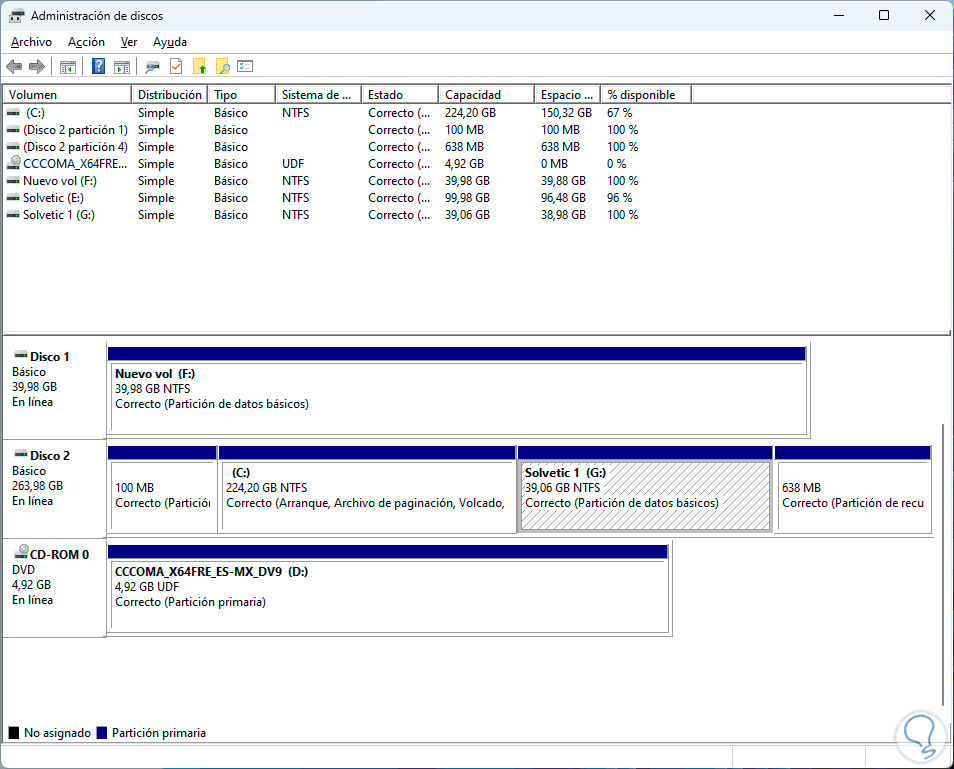954x769 pixels.
Task: Sort by the % disponible column header
Action: pyautogui.click(x=646, y=94)
